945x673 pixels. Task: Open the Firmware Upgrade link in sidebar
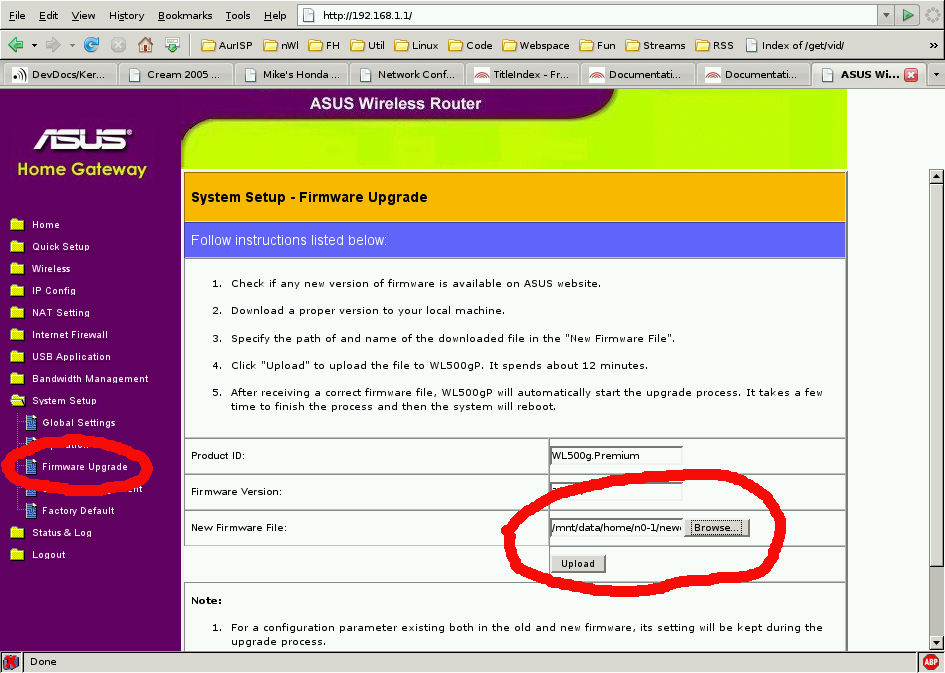pyautogui.click(x=84, y=467)
